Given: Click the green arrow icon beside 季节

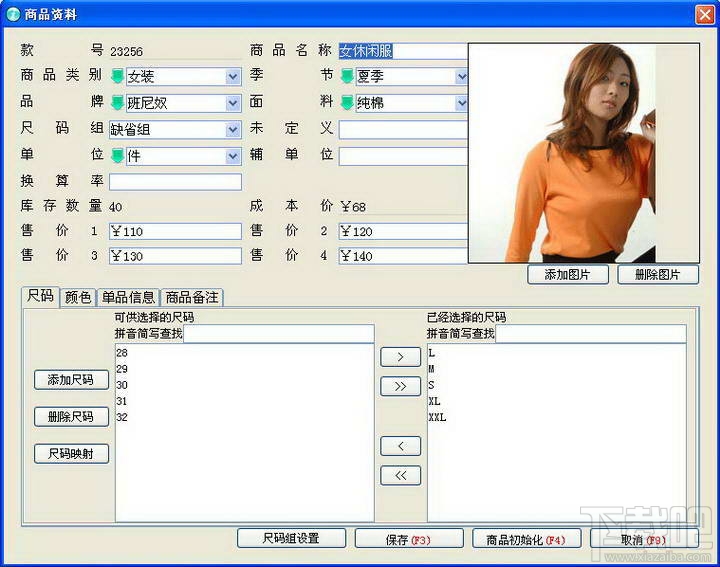Looking at the screenshot, I should tap(347, 76).
